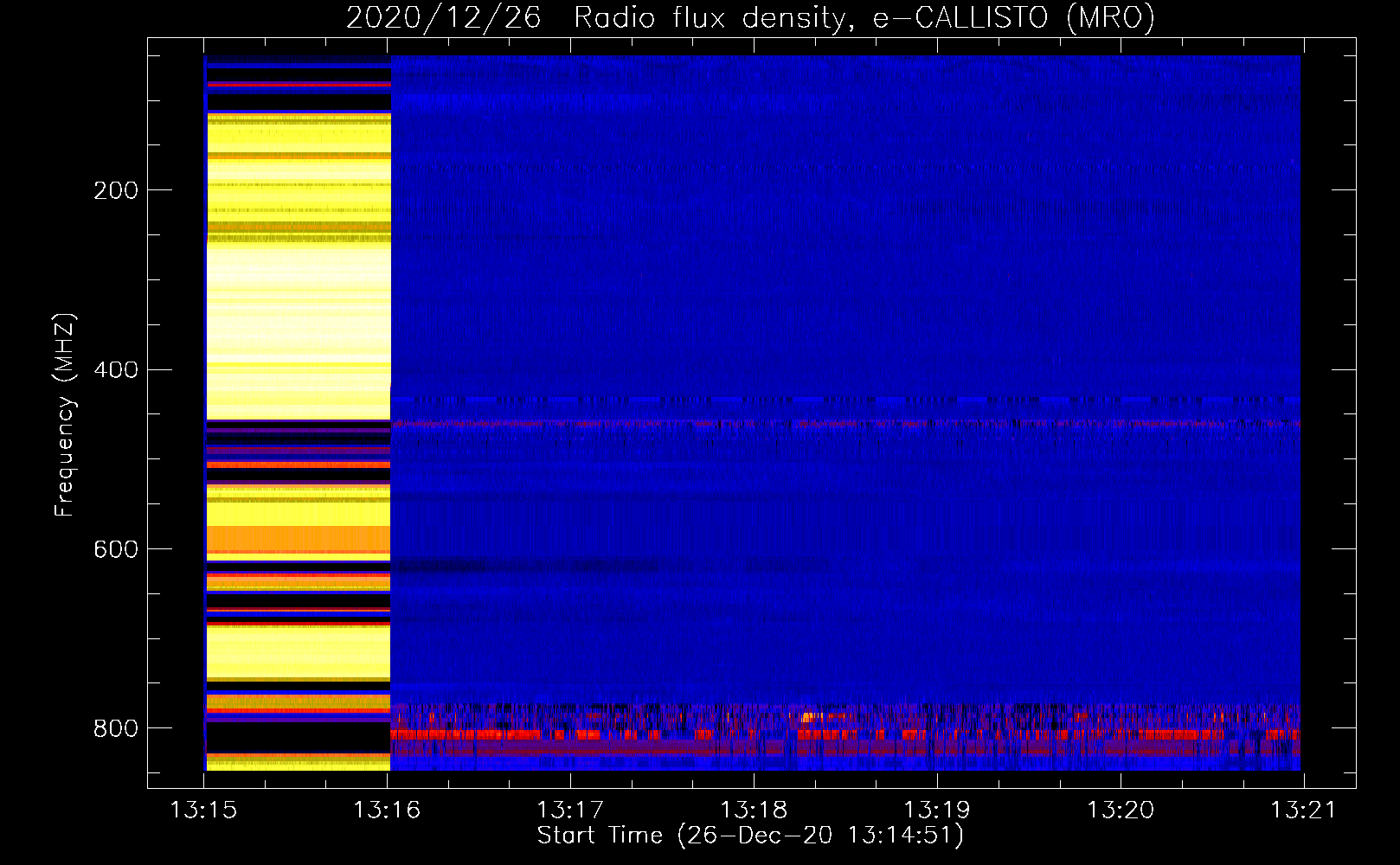This screenshot has height=865, width=1400.
Task: Click the "Frequency (MHZ)" axis label
Action: (x=65, y=415)
